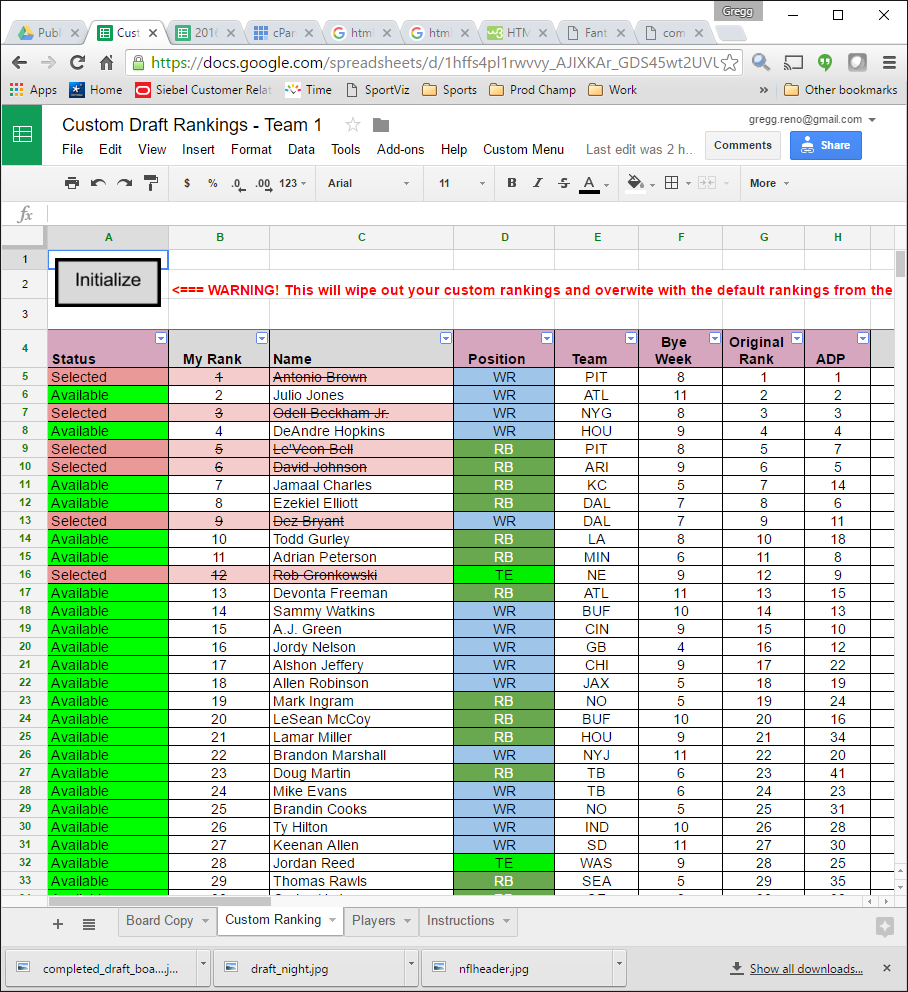This screenshot has width=908, height=992.
Task: Add a new sheet
Action: pyautogui.click(x=58, y=924)
